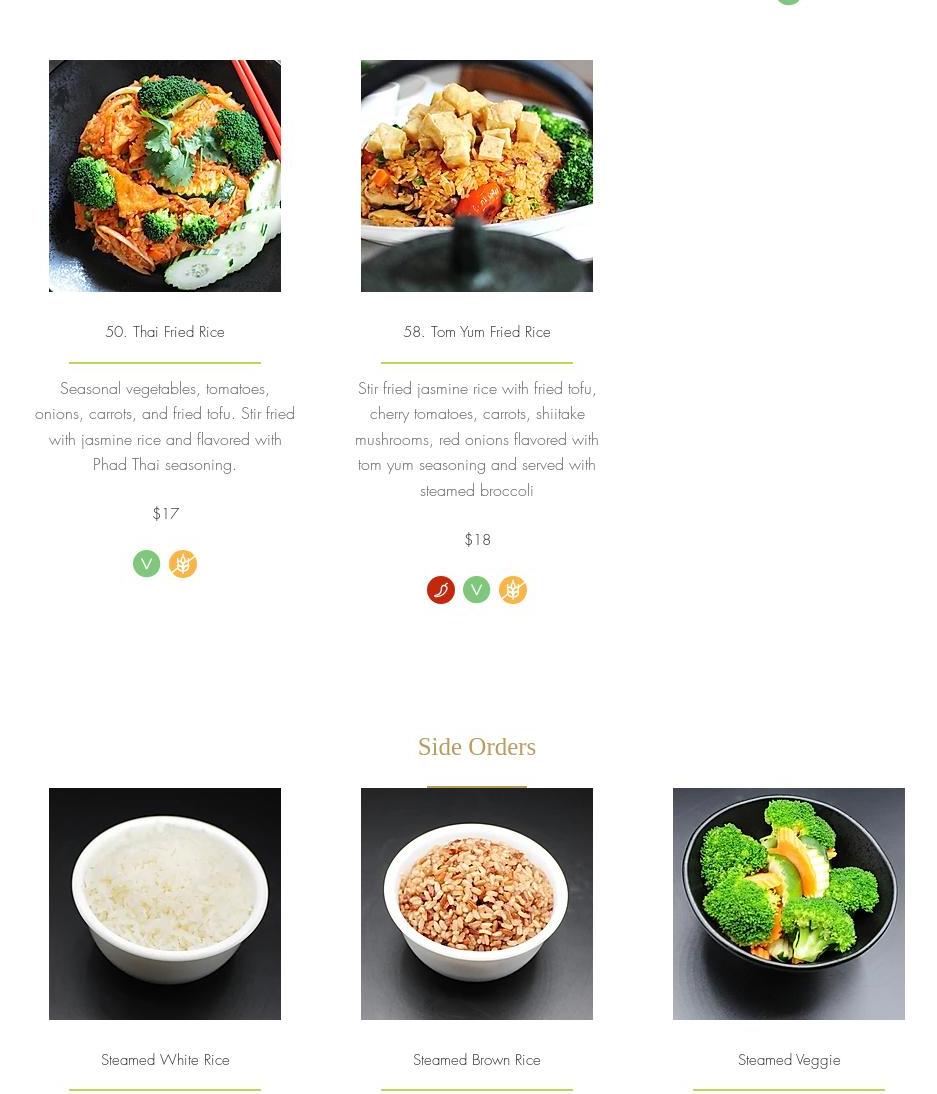Select the '58. Tom Yum Fried Rice' title

click(477, 332)
